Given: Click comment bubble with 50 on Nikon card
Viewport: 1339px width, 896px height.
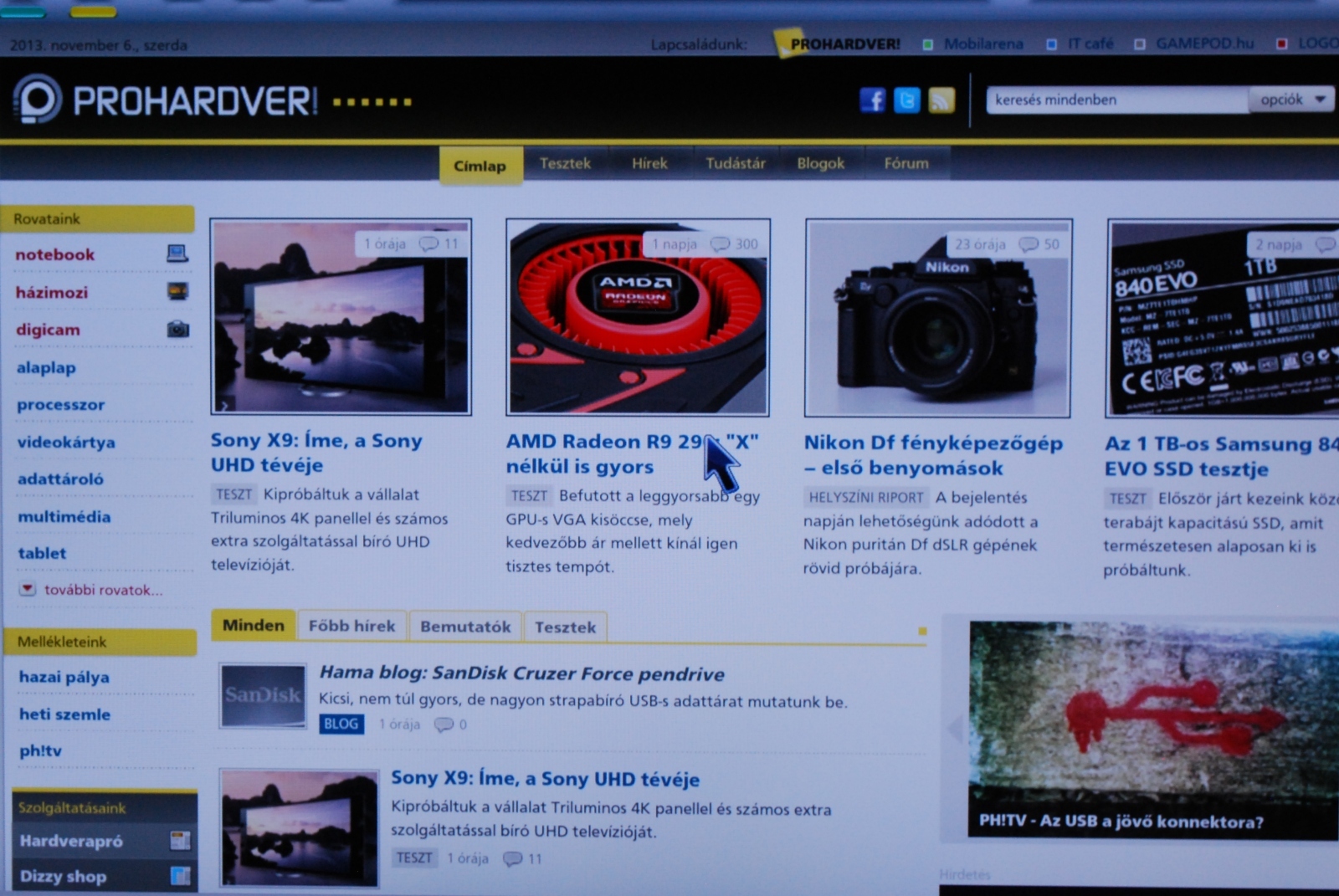Looking at the screenshot, I should point(1029,244).
